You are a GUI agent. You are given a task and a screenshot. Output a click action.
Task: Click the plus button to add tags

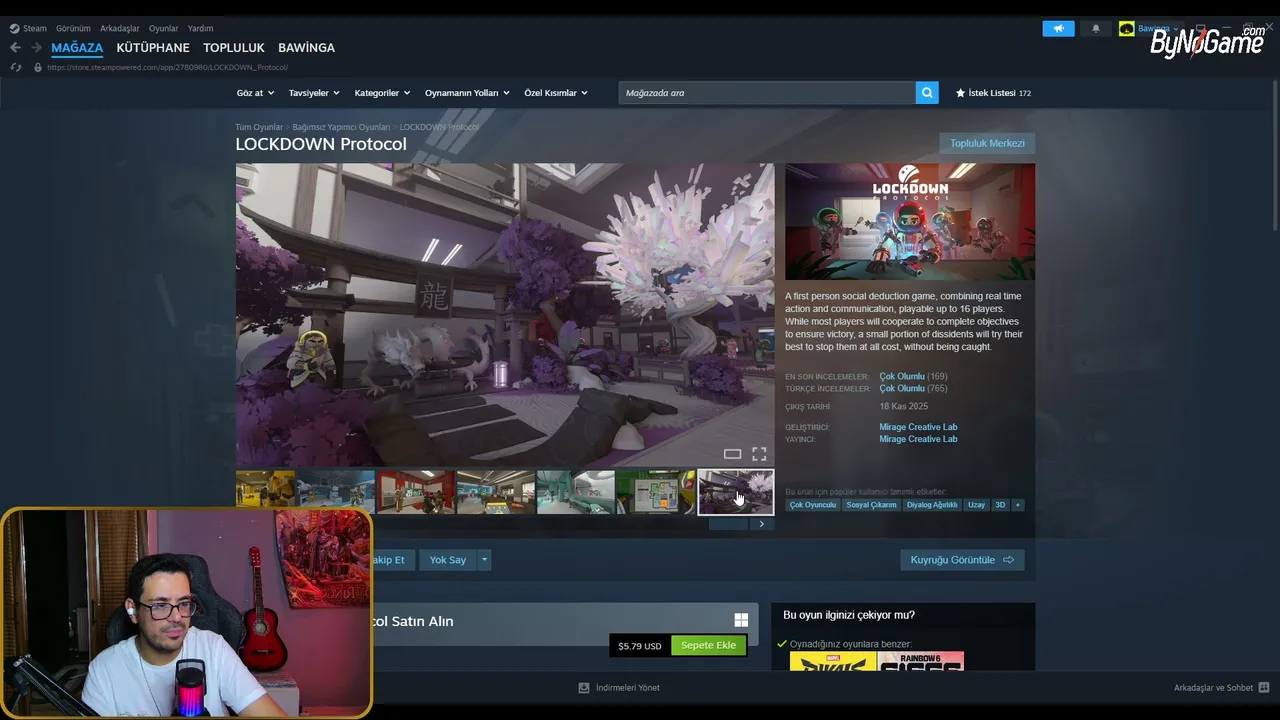tap(1018, 505)
